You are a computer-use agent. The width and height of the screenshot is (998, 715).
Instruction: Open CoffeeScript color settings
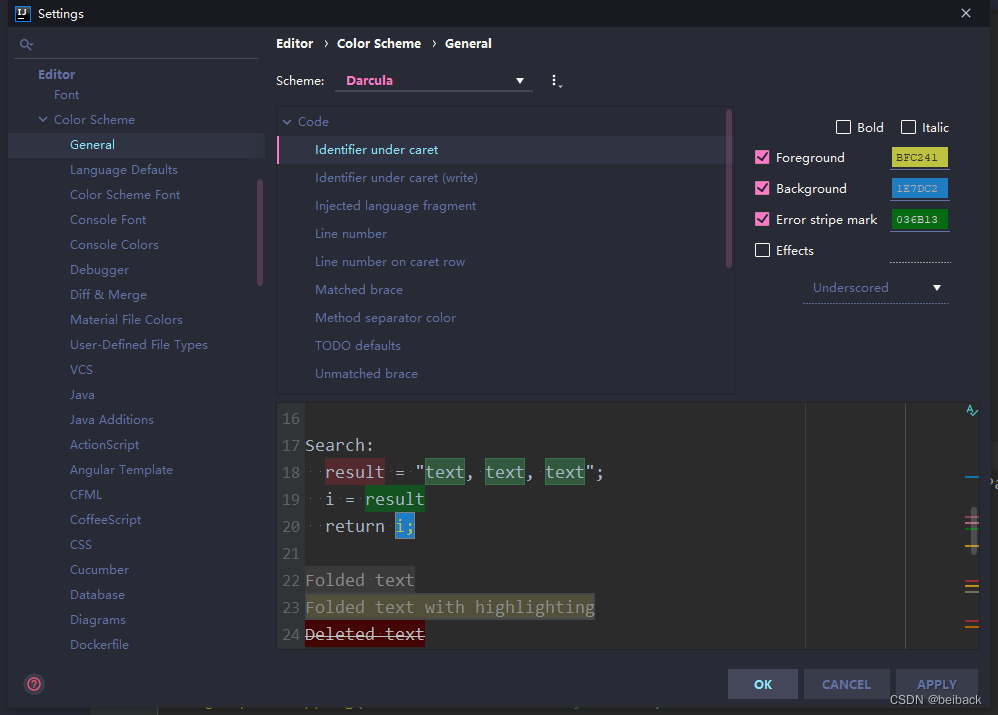point(105,520)
